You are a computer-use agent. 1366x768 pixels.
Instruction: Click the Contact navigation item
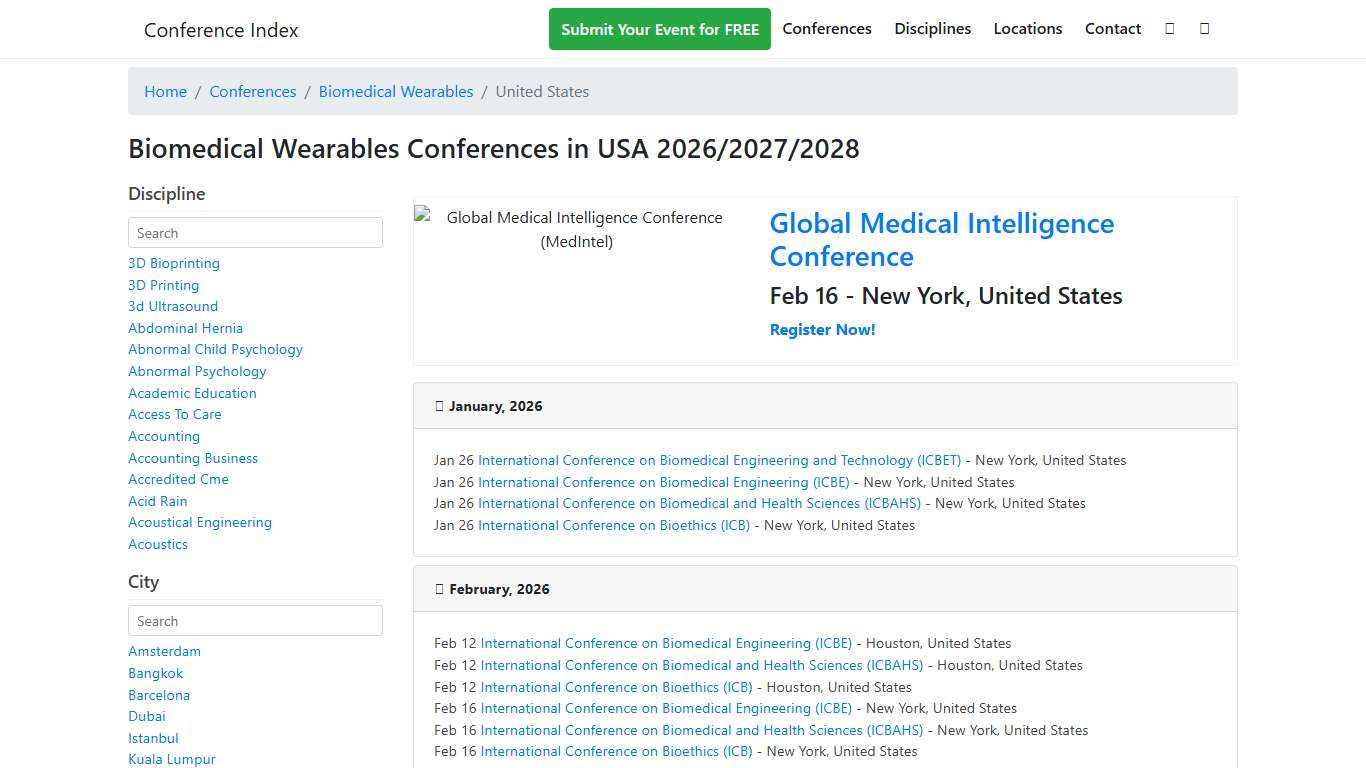(1113, 29)
